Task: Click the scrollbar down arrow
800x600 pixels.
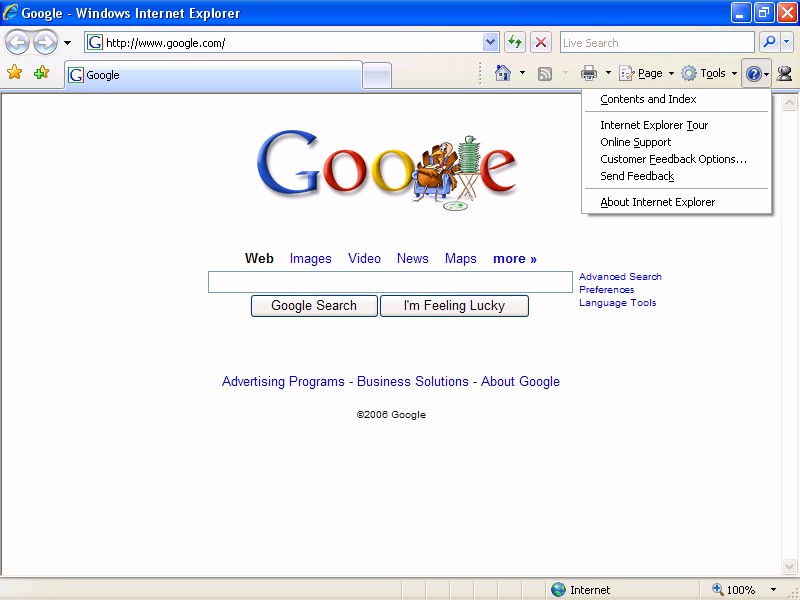Action: click(789, 566)
